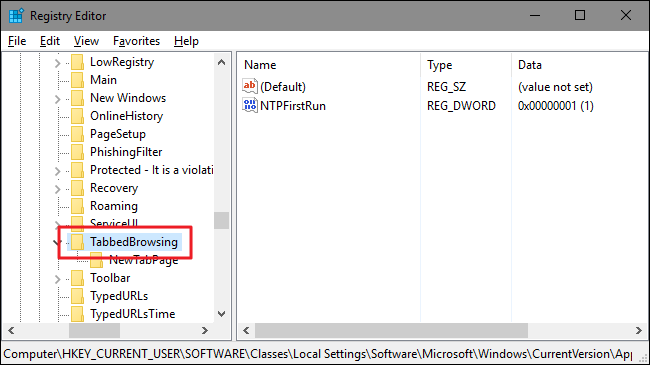Click tree pane scroll up arrow

[222, 62]
